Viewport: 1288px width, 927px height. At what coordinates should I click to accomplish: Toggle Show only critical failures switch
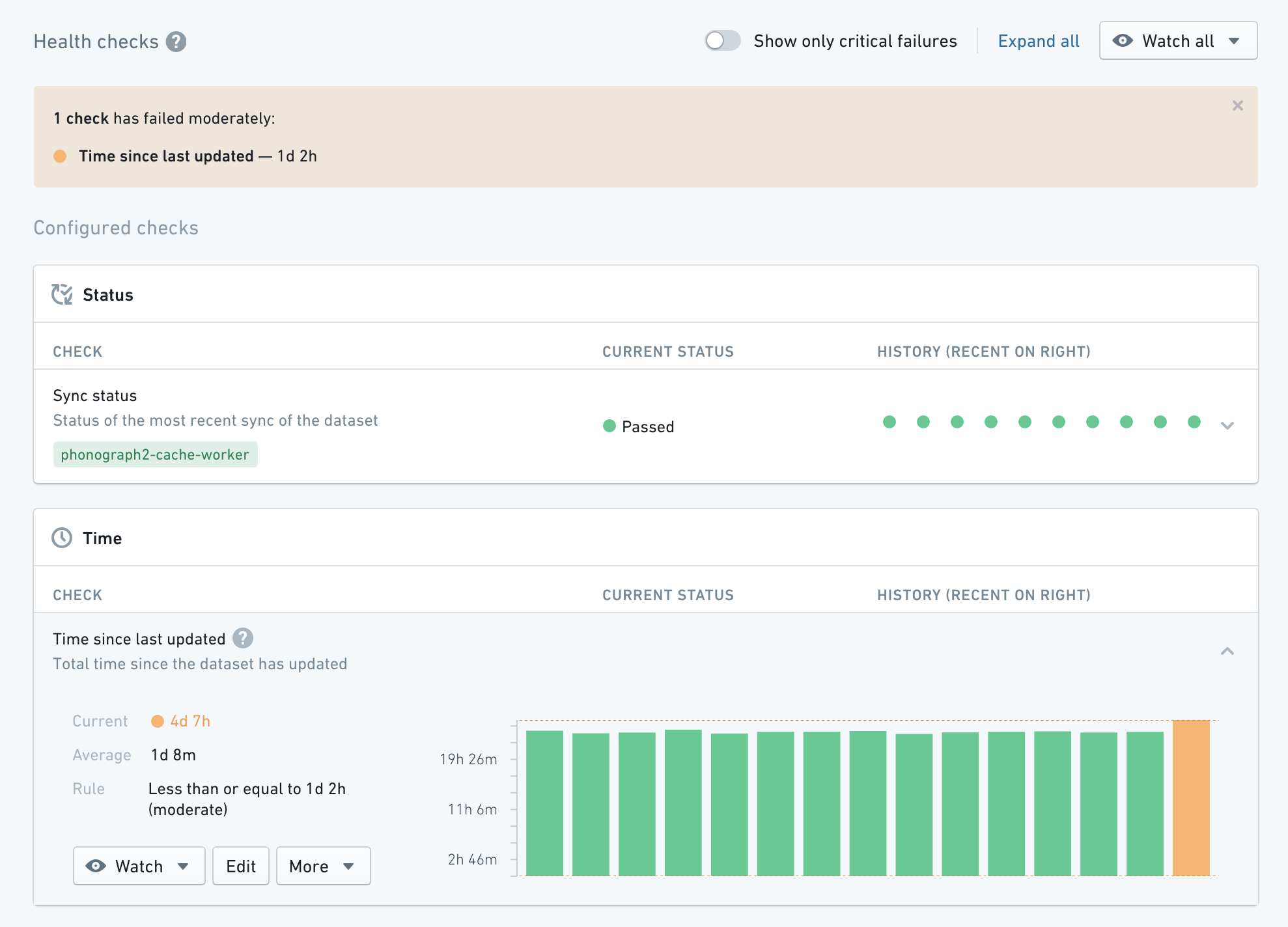pos(723,40)
